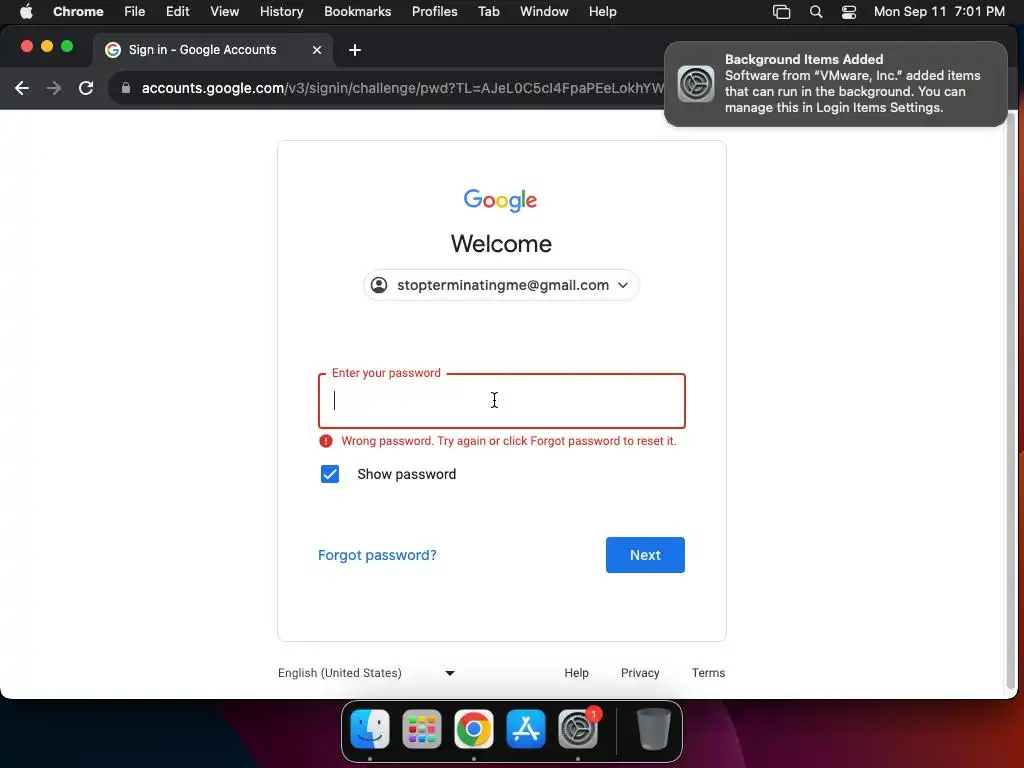
Task: Reload the page with the refresh icon
Action: coord(86,88)
